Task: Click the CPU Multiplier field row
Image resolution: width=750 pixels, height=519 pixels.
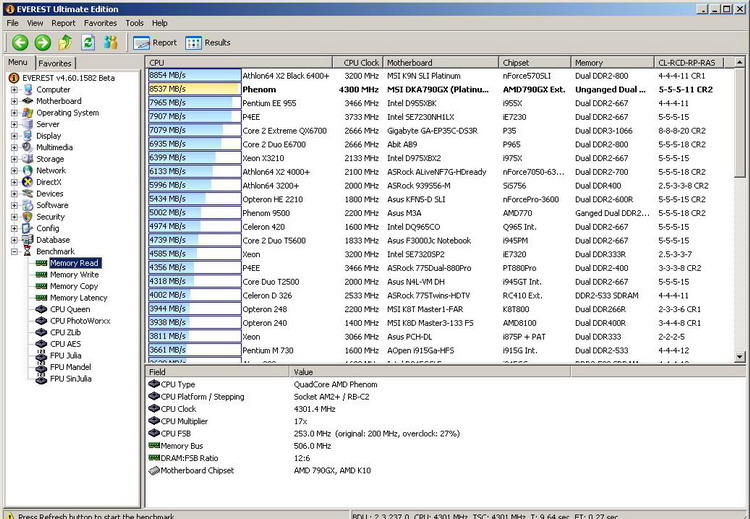Action: pos(445,421)
